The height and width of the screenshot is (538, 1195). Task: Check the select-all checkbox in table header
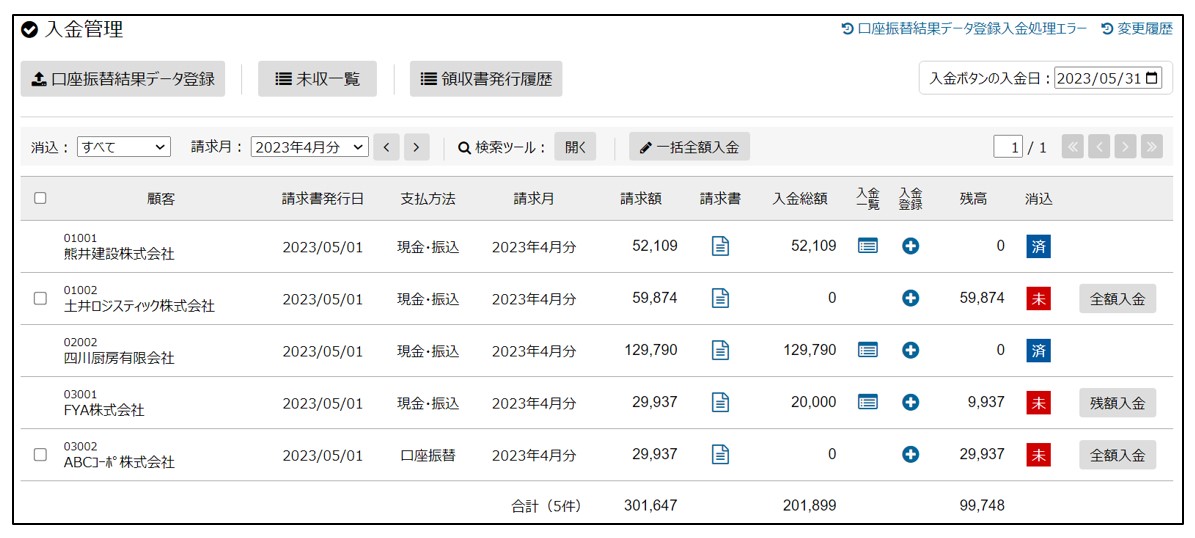point(40,198)
